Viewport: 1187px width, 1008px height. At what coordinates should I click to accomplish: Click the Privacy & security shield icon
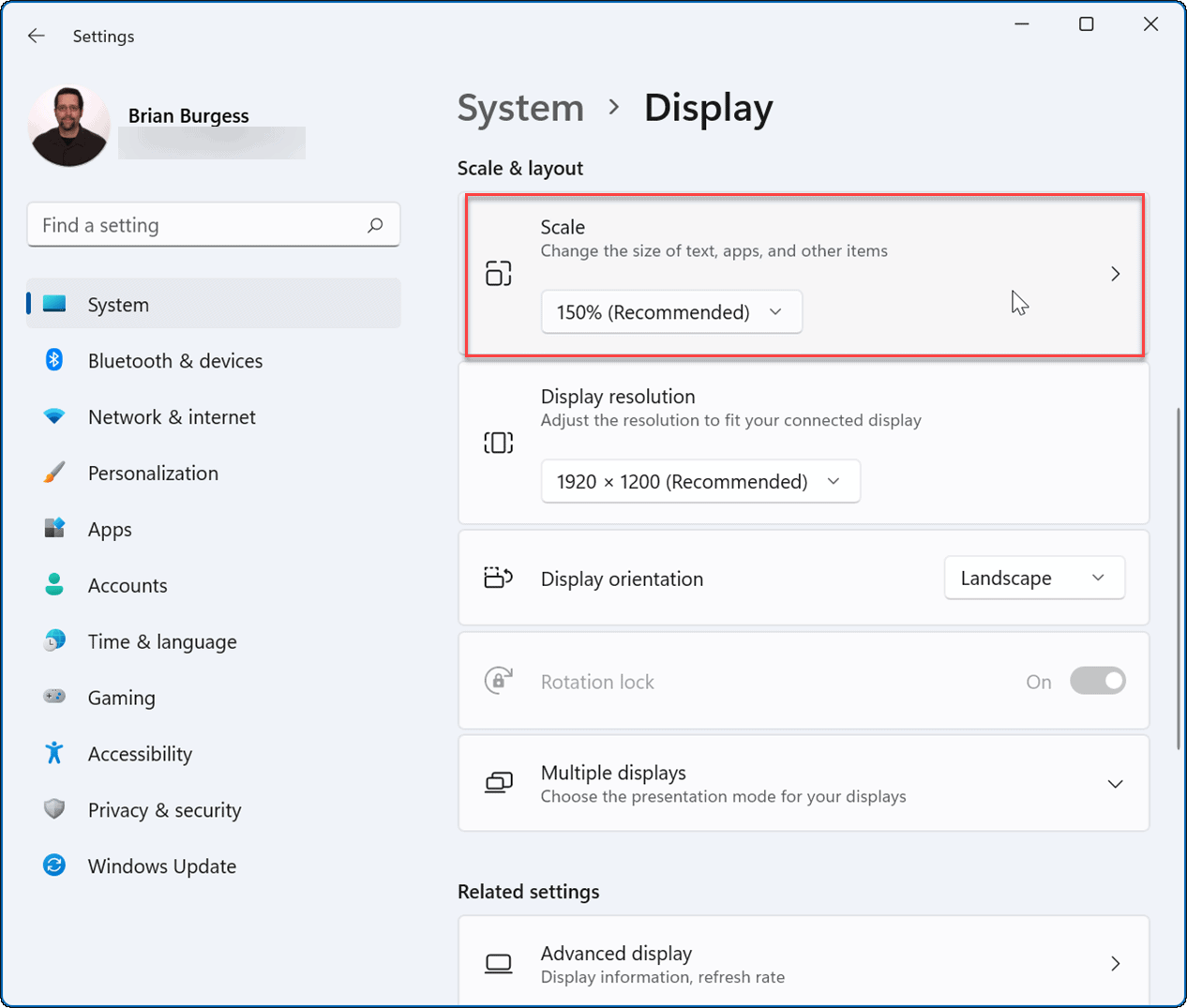pos(53,809)
